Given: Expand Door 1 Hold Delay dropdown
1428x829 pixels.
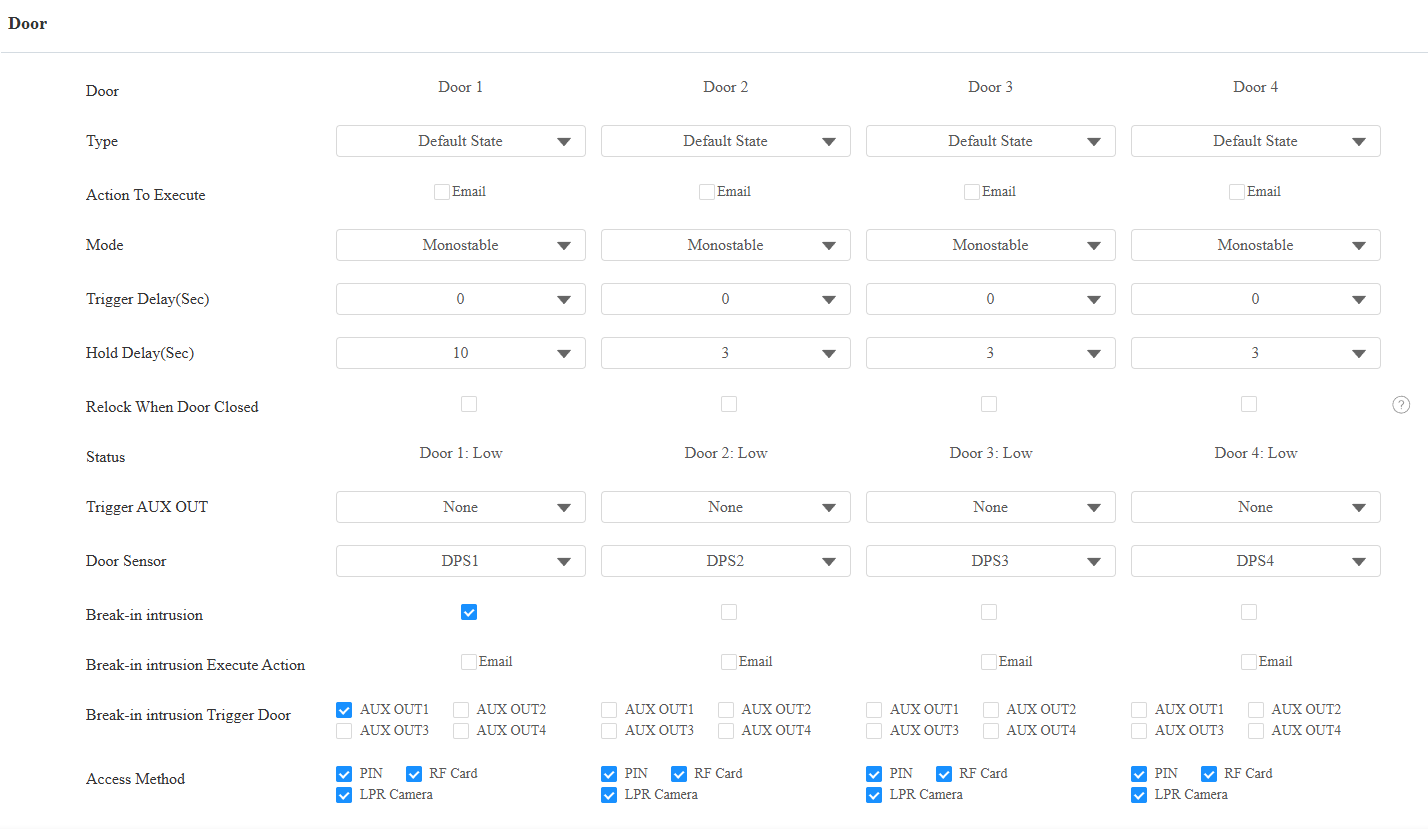Looking at the screenshot, I should coord(461,353).
